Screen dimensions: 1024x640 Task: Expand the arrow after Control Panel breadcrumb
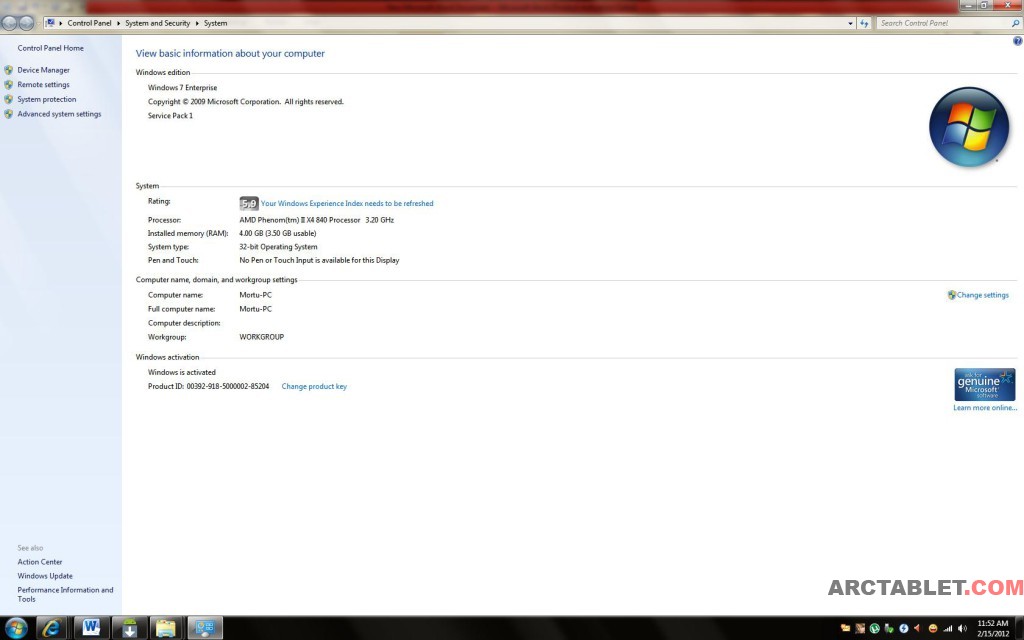pyautogui.click(x=118, y=23)
